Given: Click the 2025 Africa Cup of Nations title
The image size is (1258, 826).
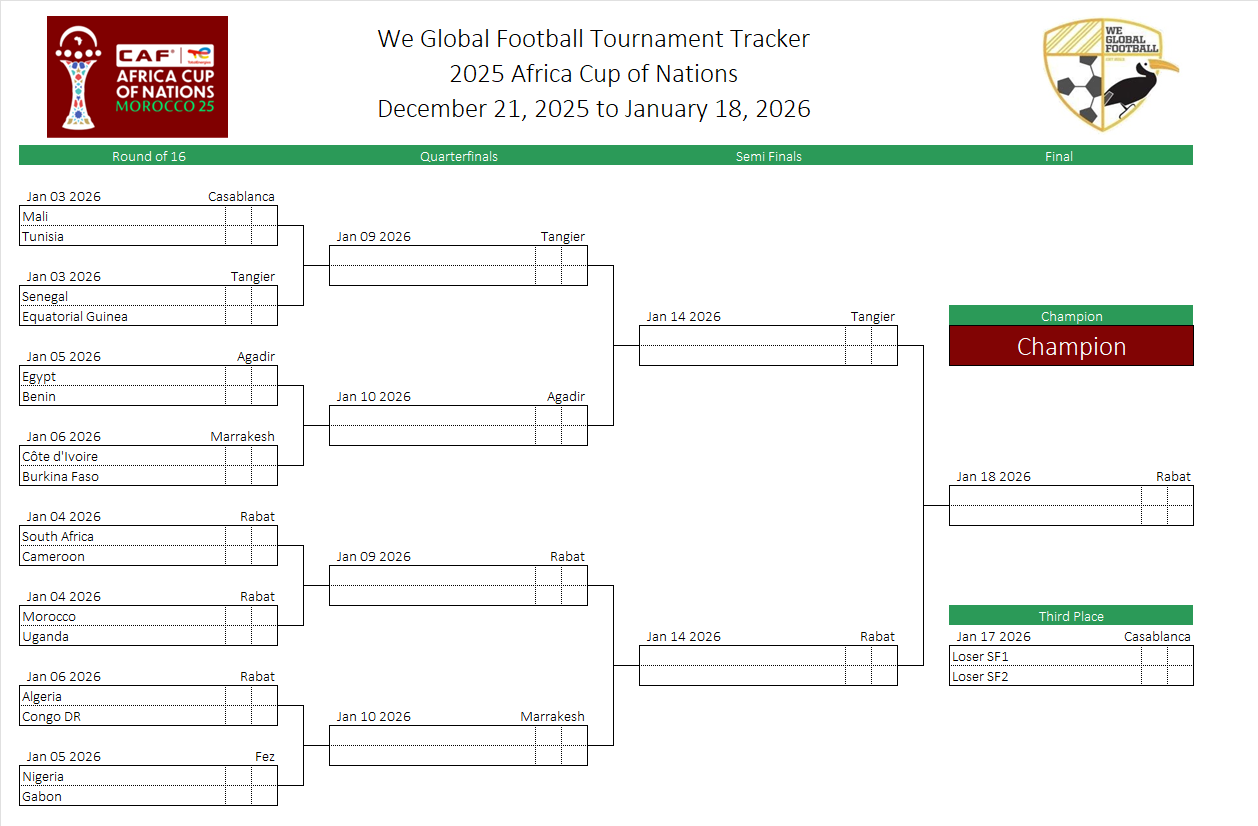Looking at the screenshot, I should click(x=593, y=74).
